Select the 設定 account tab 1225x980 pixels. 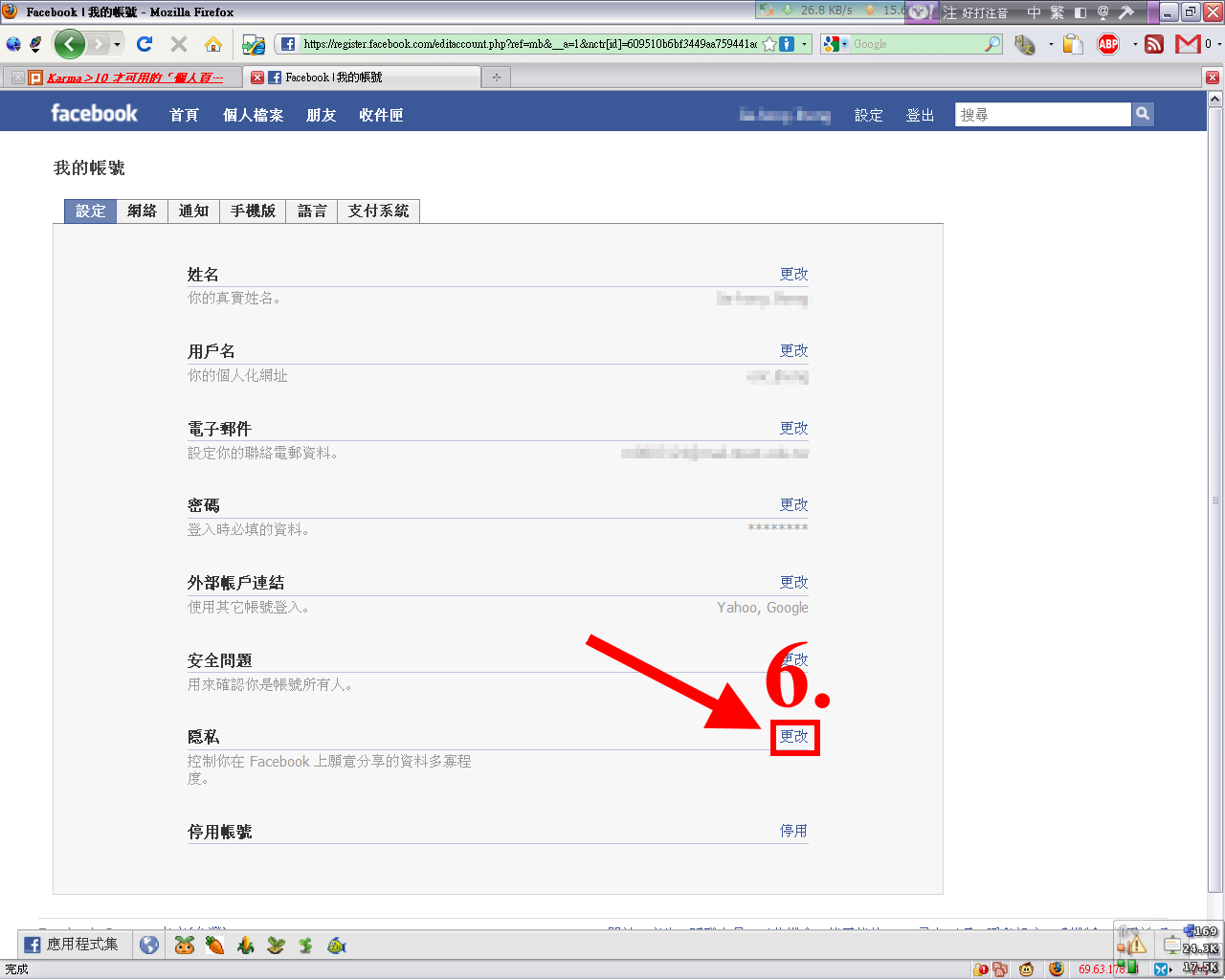click(90, 211)
